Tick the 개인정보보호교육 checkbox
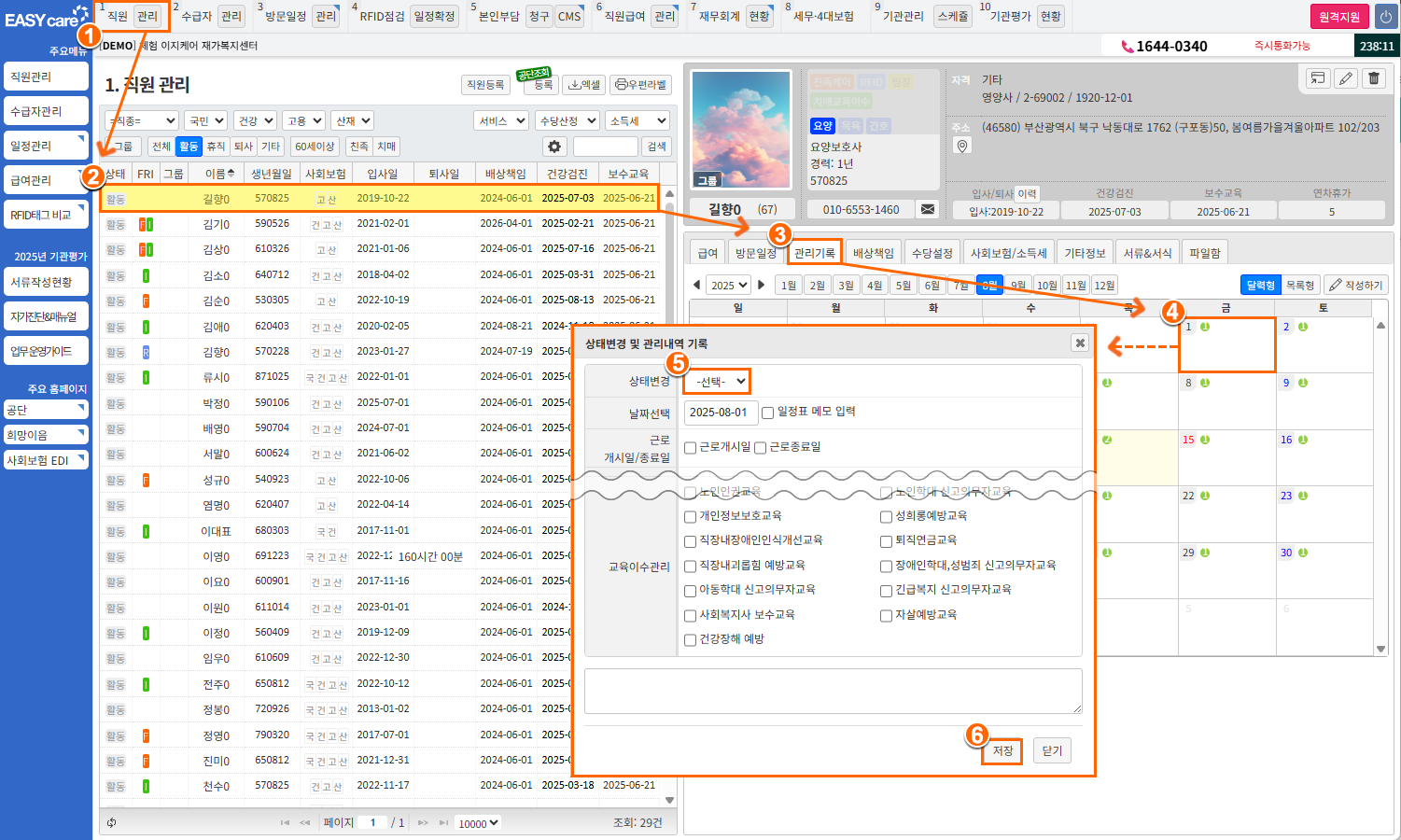This screenshot has width=1401, height=840. (691, 516)
